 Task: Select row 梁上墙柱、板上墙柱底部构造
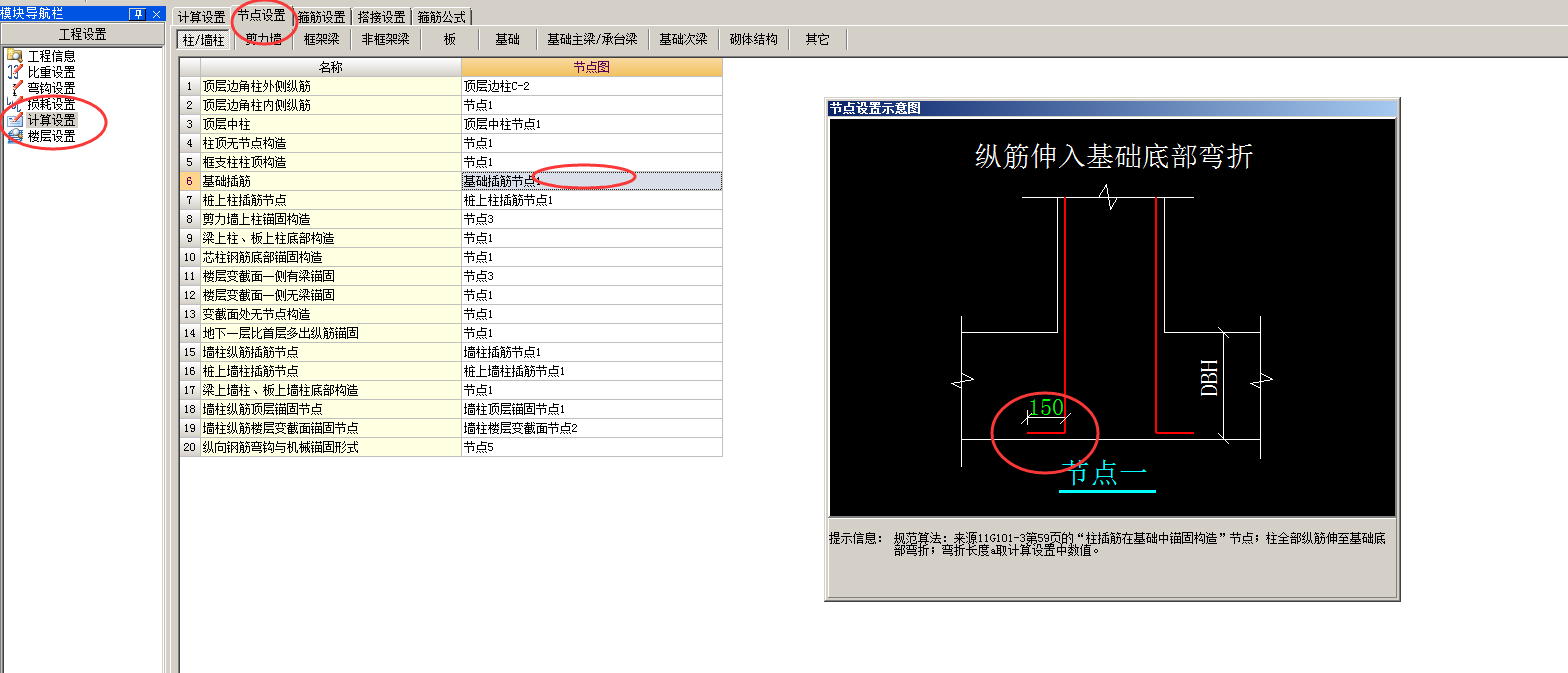pos(331,390)
